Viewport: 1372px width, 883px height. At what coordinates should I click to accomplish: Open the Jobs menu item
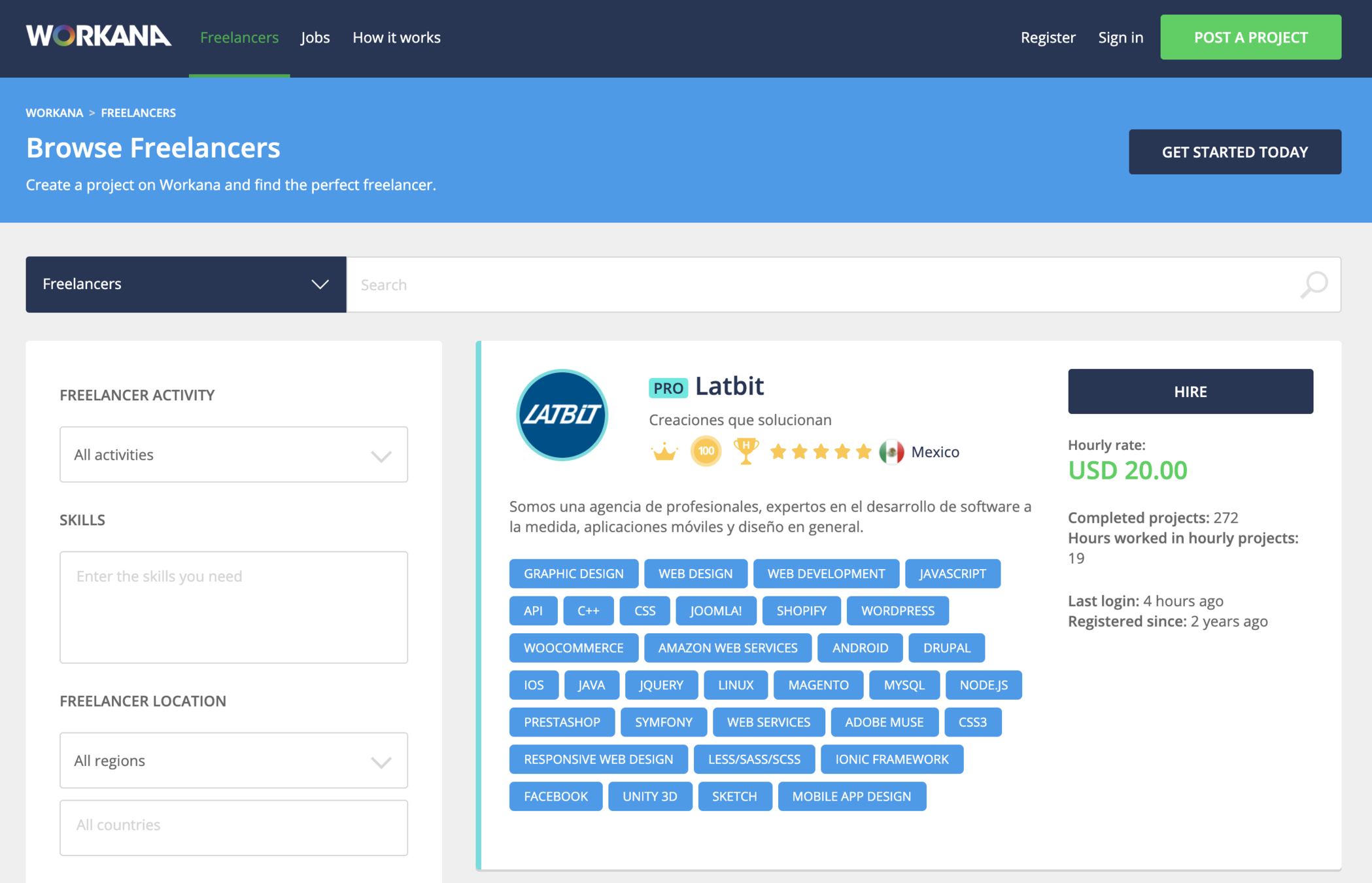coord(315,37)
